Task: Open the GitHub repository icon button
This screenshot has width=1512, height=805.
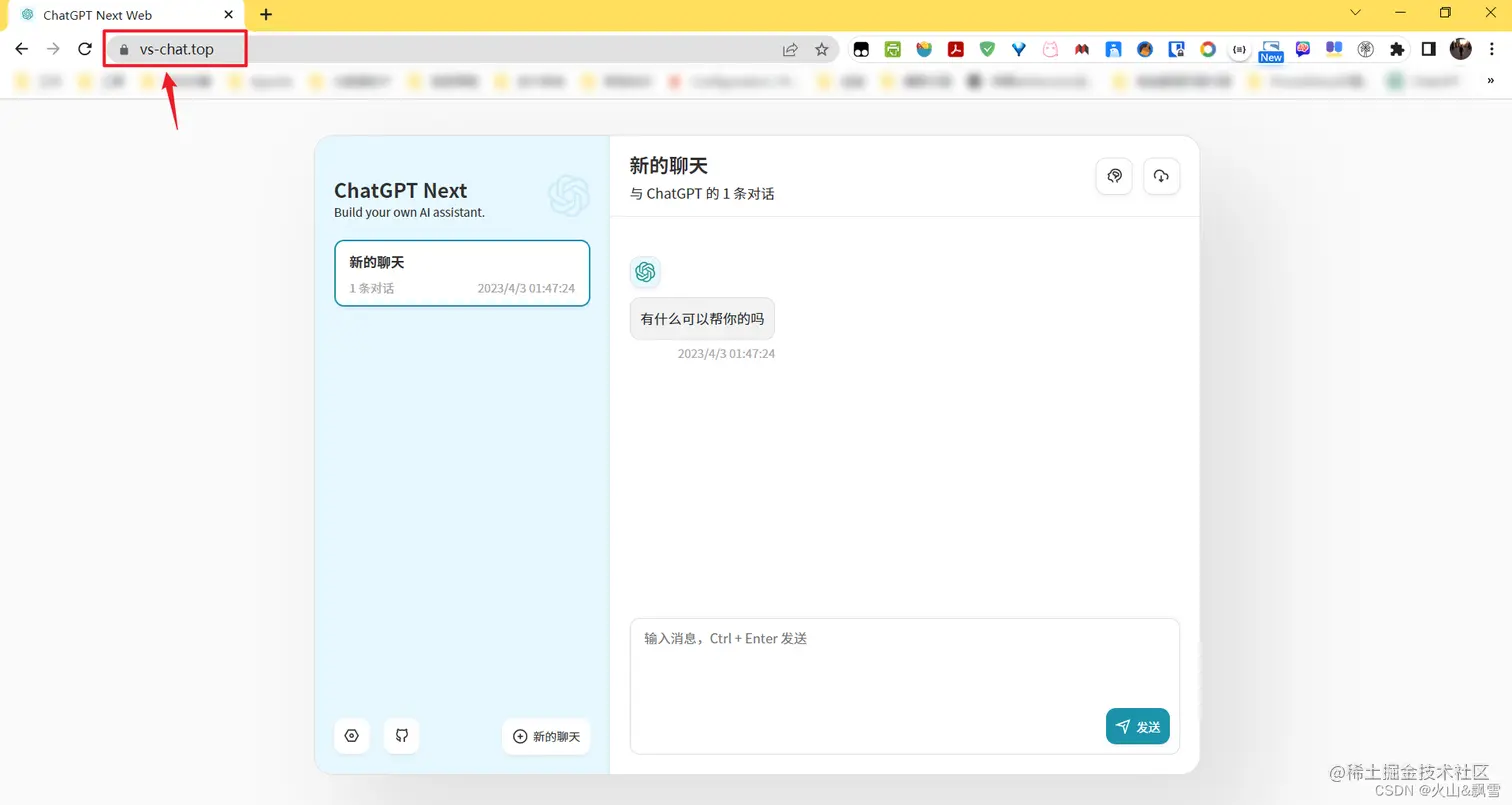Action: pyautogui.click(x=402, y=736)
